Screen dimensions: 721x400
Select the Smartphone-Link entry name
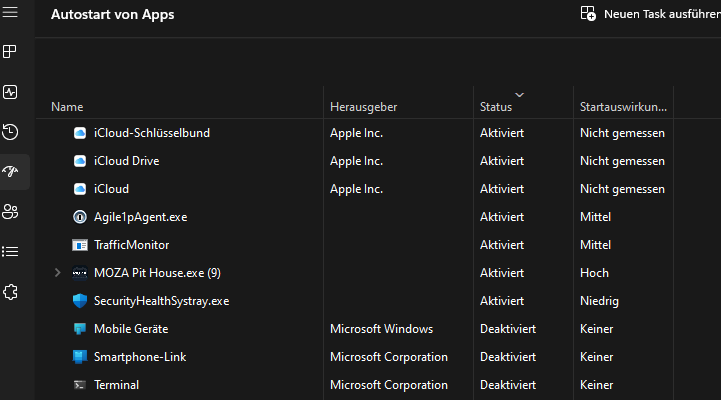pos(140,357)
